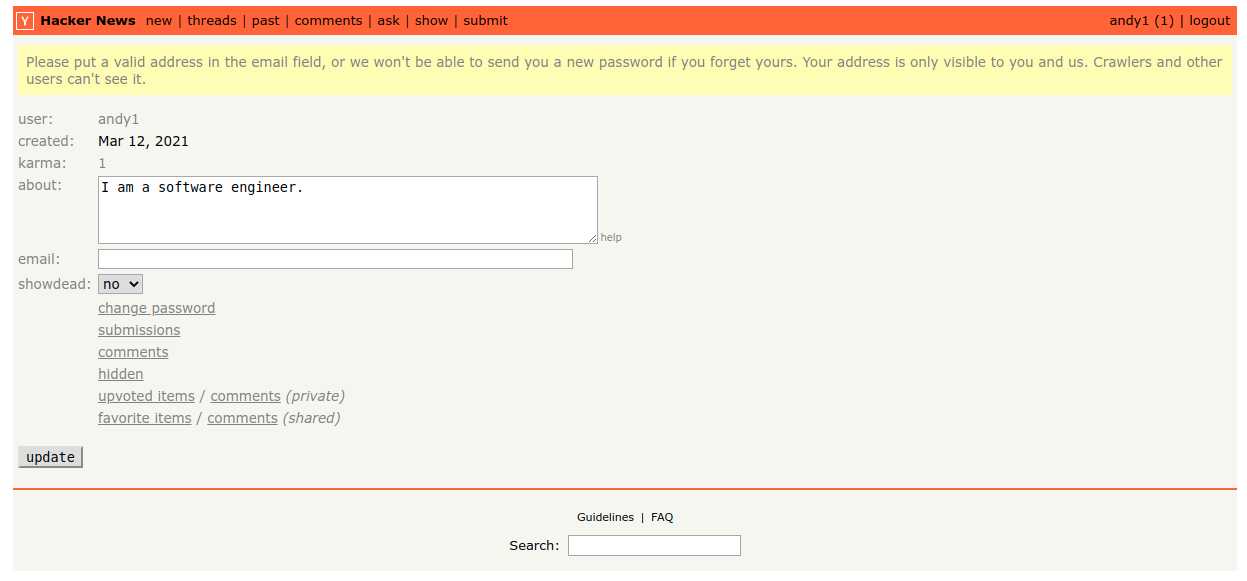
Task: Click the created date Mar 12, 2021
Action: pyautogui.click(x=143, y=141)
